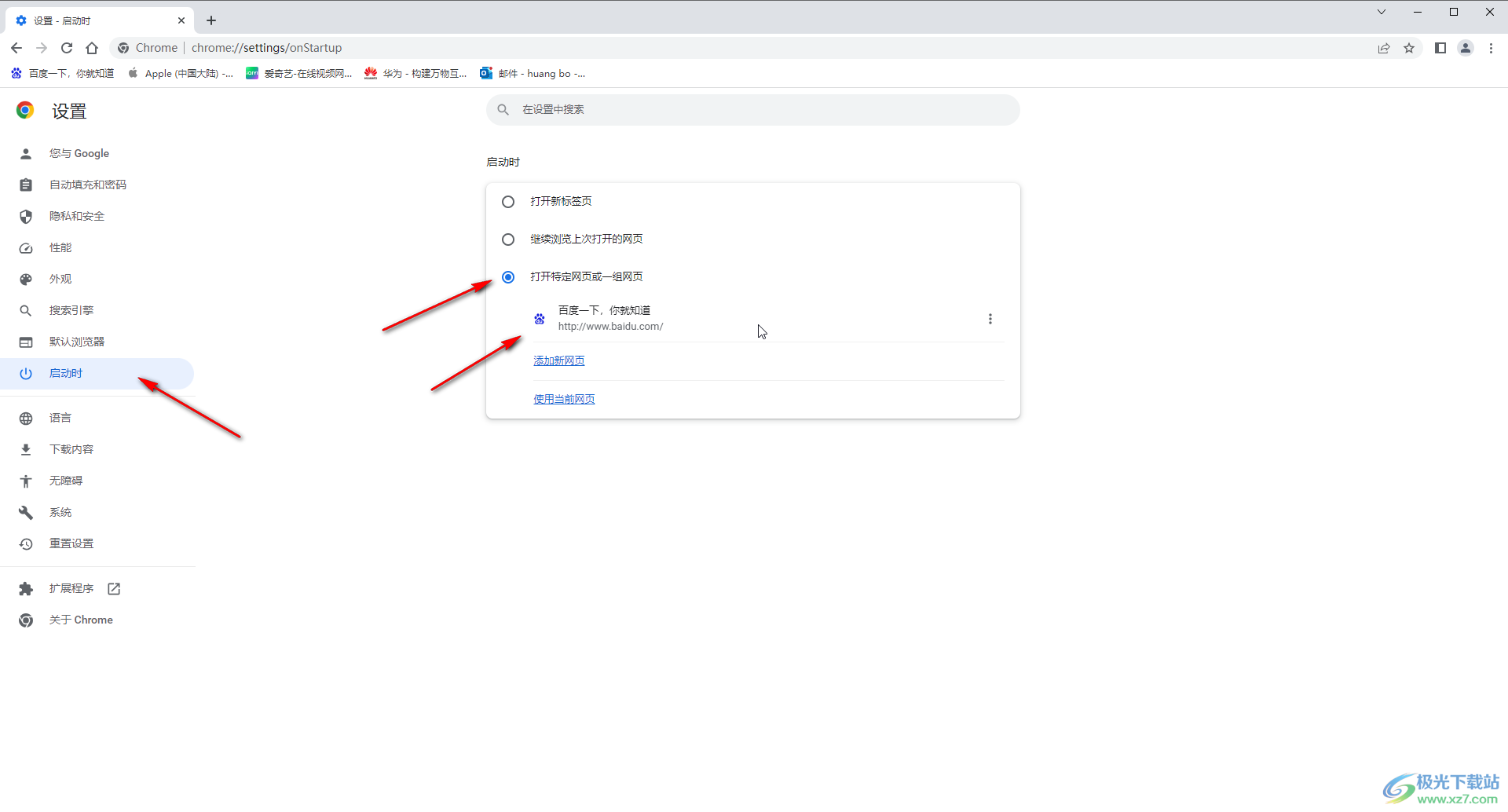
Task: Click the wrench icon beside 系统
Action: (26, 513)
